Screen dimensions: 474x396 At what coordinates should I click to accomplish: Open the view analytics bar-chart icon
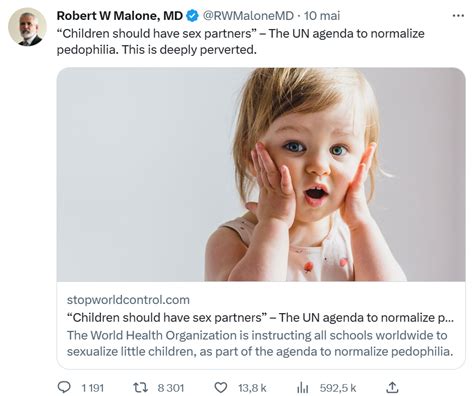302,387
